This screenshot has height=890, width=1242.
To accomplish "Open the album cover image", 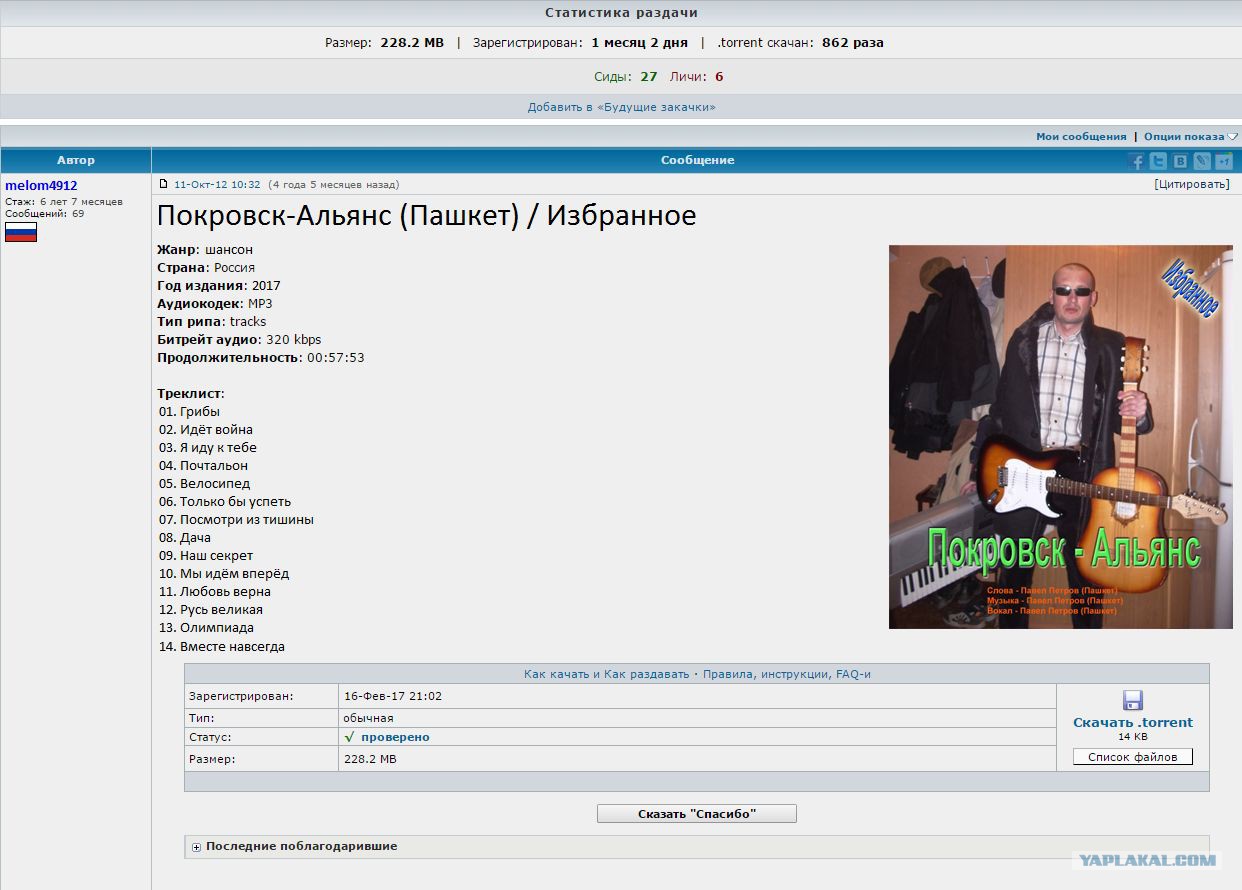I will point(1061,437).
